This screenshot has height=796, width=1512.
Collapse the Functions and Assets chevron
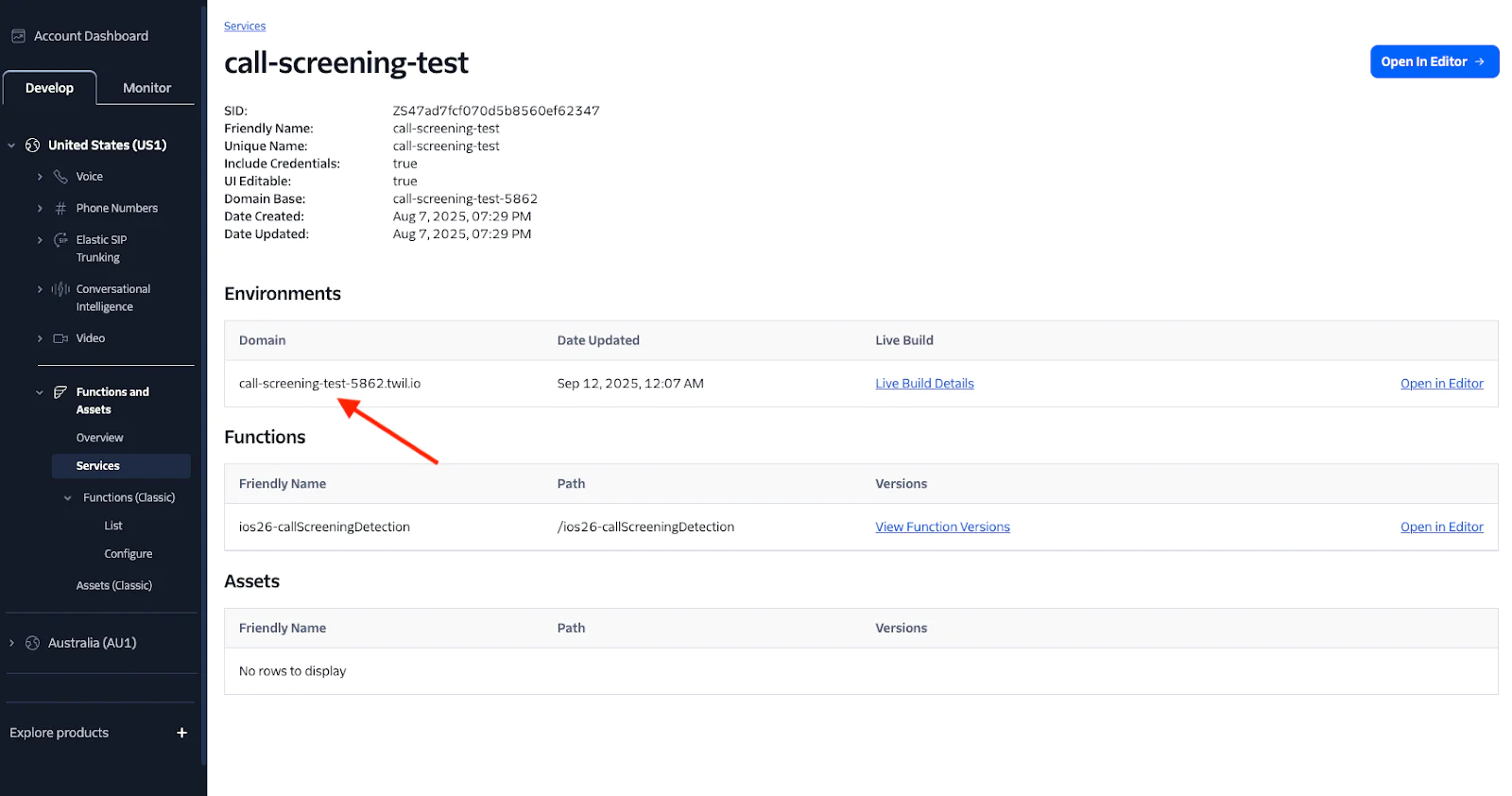point(40,392)
